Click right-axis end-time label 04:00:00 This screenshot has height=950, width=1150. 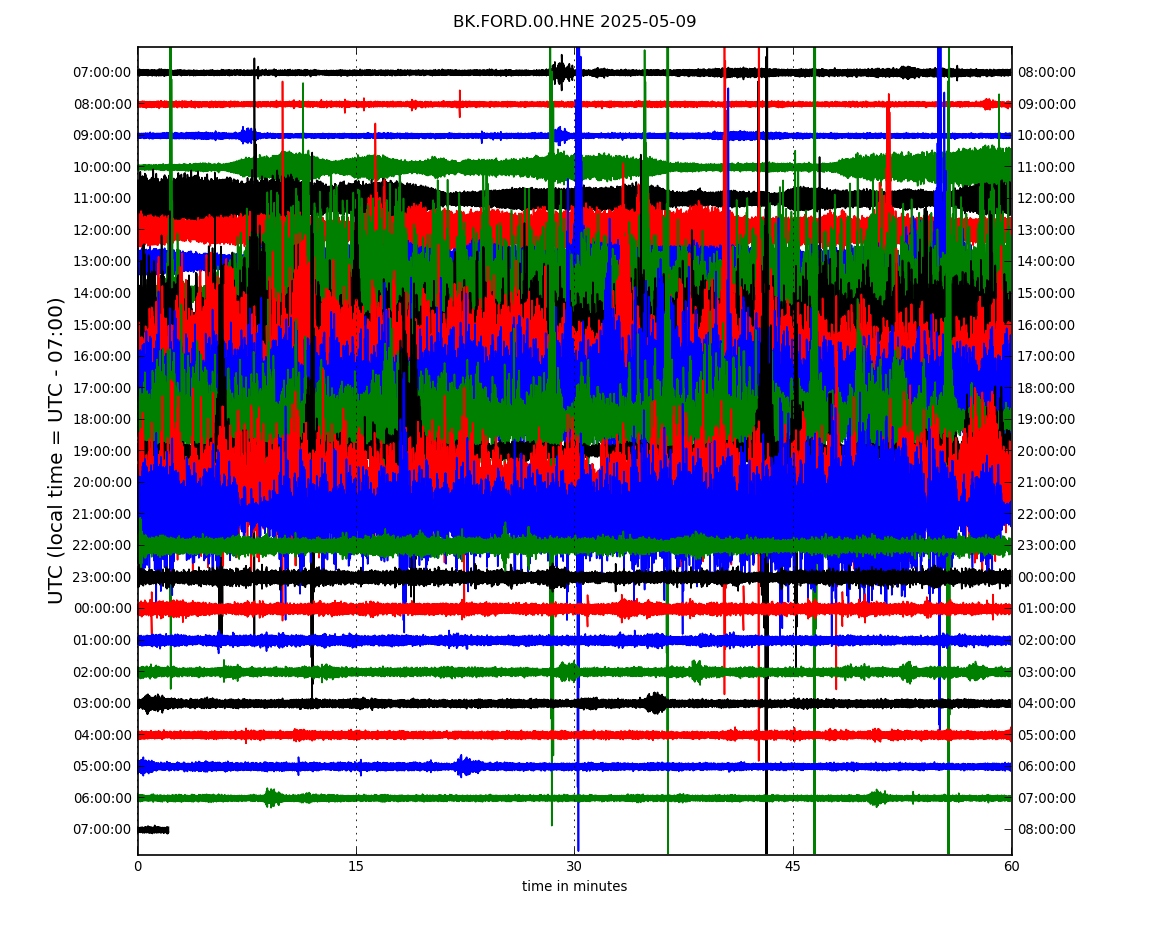click(x=1047, y=704)
